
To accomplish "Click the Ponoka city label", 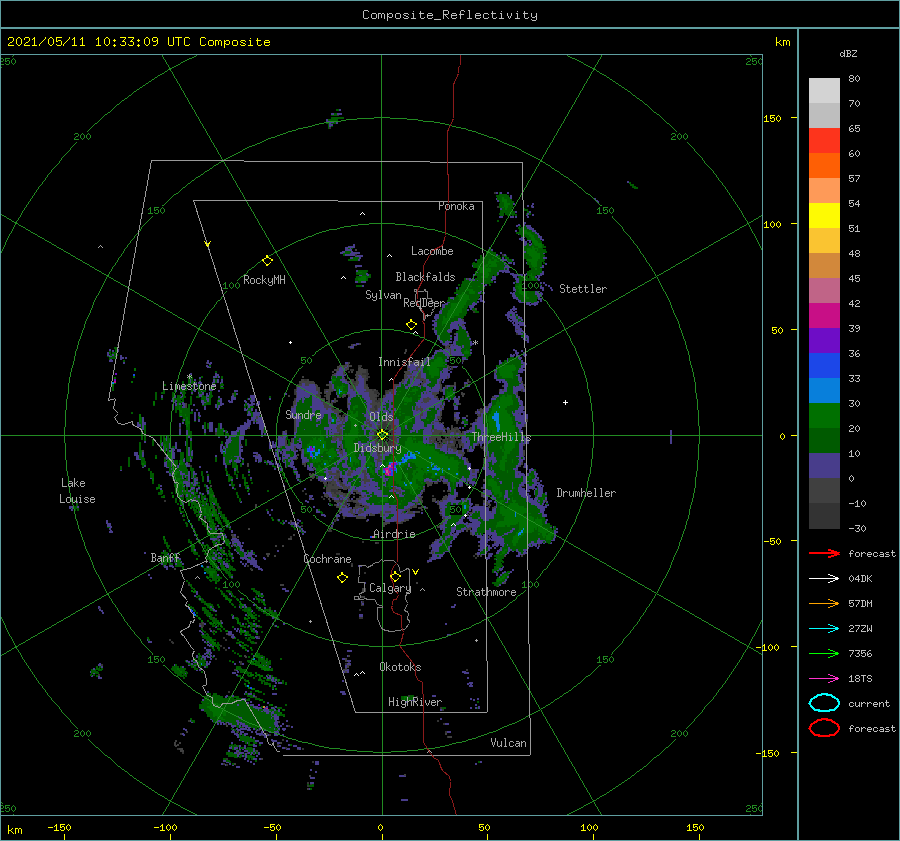I will pyautogui.click(x=456, y=206).
